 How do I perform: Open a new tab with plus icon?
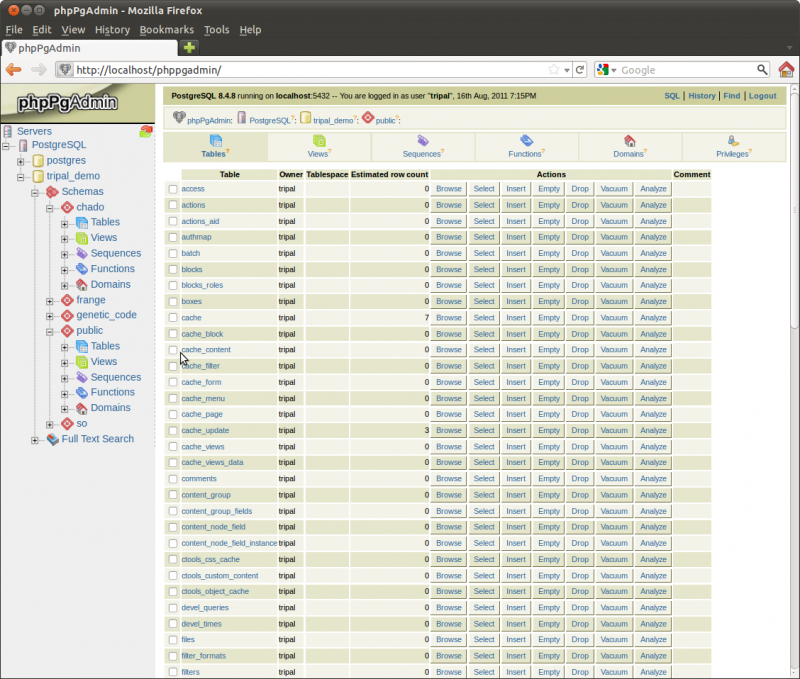click(189, 48)
